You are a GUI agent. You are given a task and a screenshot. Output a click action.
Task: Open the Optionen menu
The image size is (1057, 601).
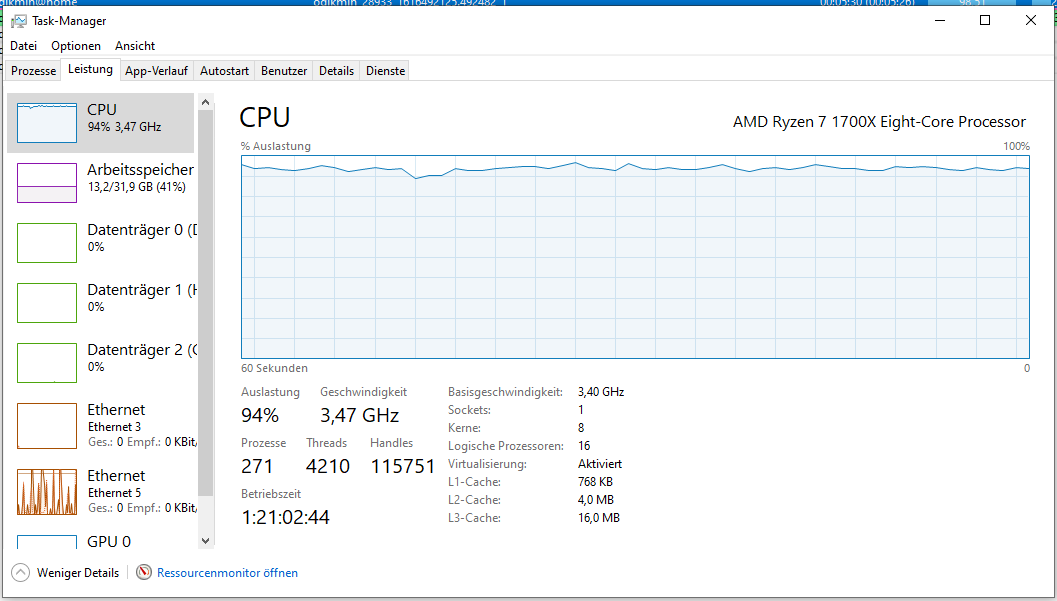click(x=76, y=46)
